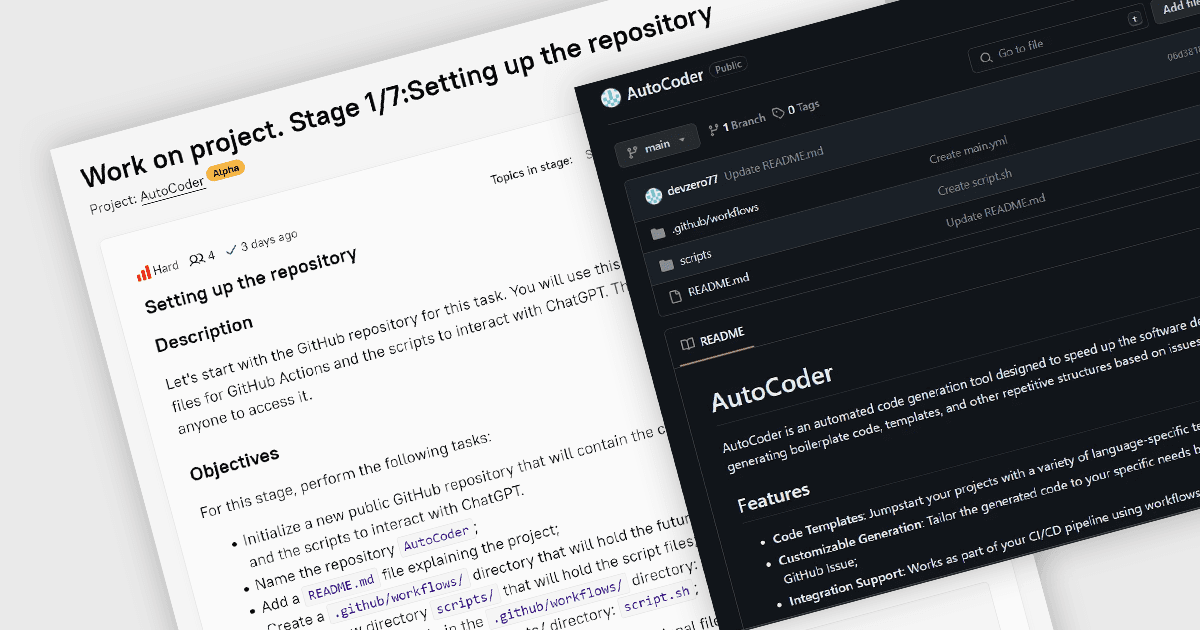
Task: Click the AutoCoder inline code text
Action: (x=435, y=538)
